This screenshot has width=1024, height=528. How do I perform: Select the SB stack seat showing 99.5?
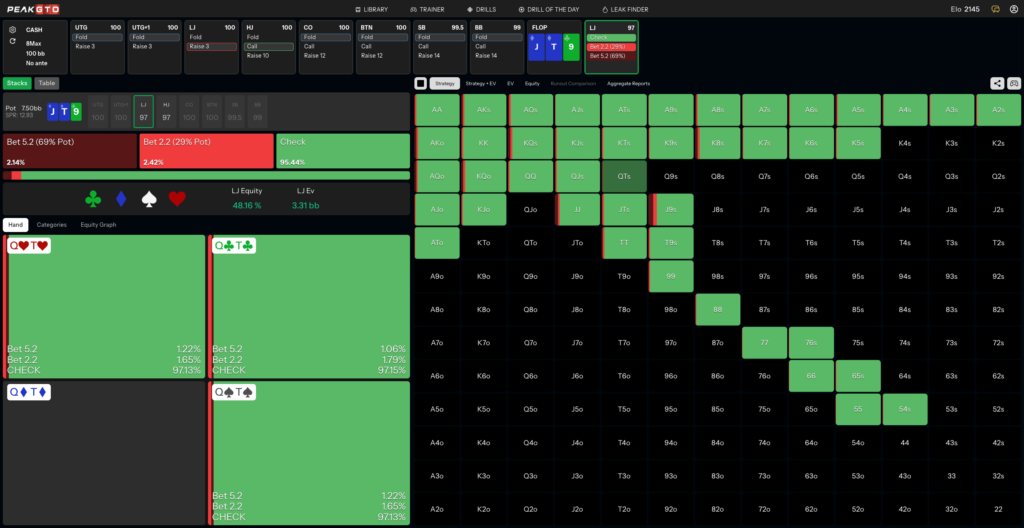pos(234,112)
